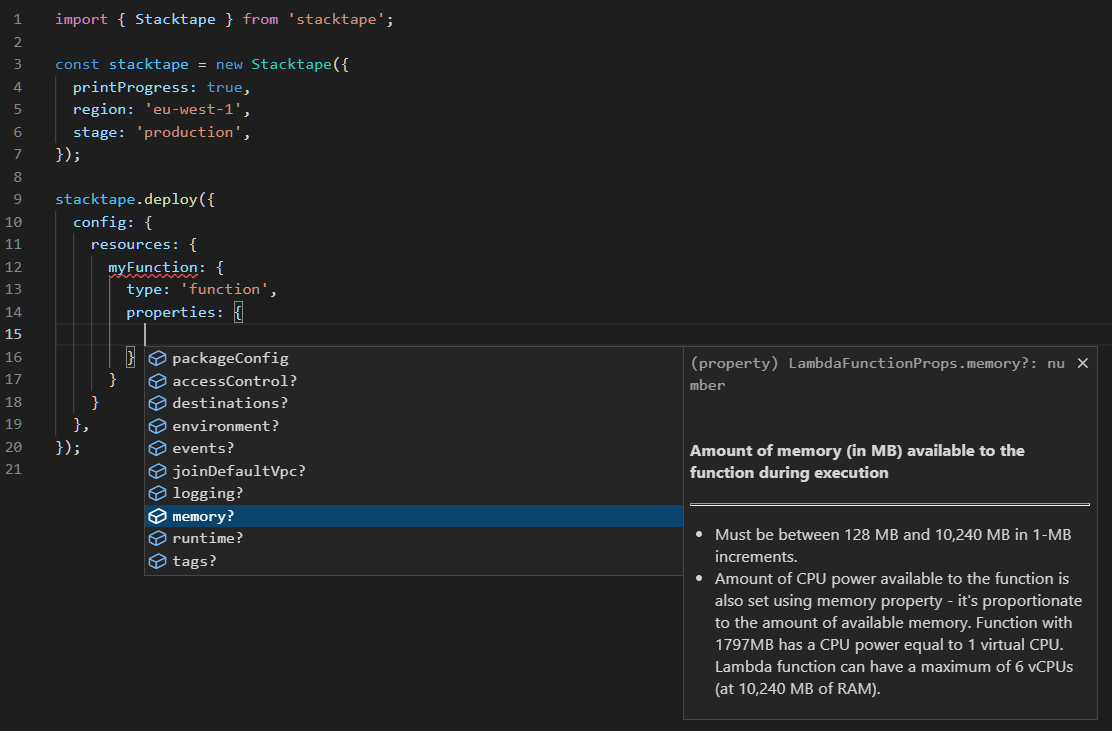The height and width of the screenshot is (731, 1112).
Task: Click the cube icon beside events?
Action: tap(157, 448)
